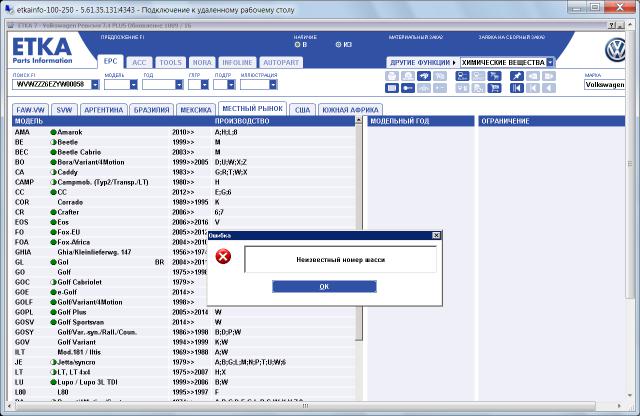Click the МОДЕЛЬНЫЙ ГОД panel header
Screen dimensions: 640x416
click(x=421, y=121)
